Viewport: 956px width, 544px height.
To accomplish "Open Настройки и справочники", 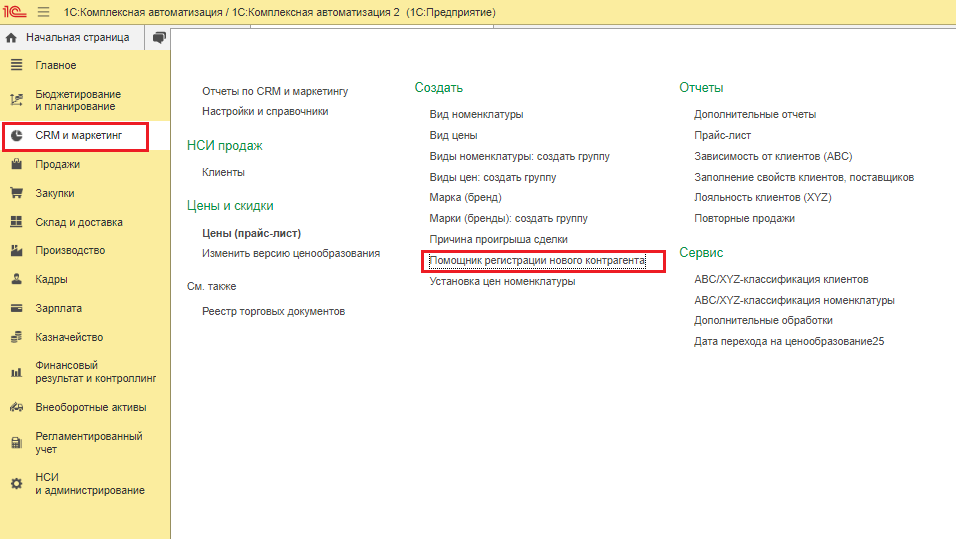I will [x=265, y=111].
